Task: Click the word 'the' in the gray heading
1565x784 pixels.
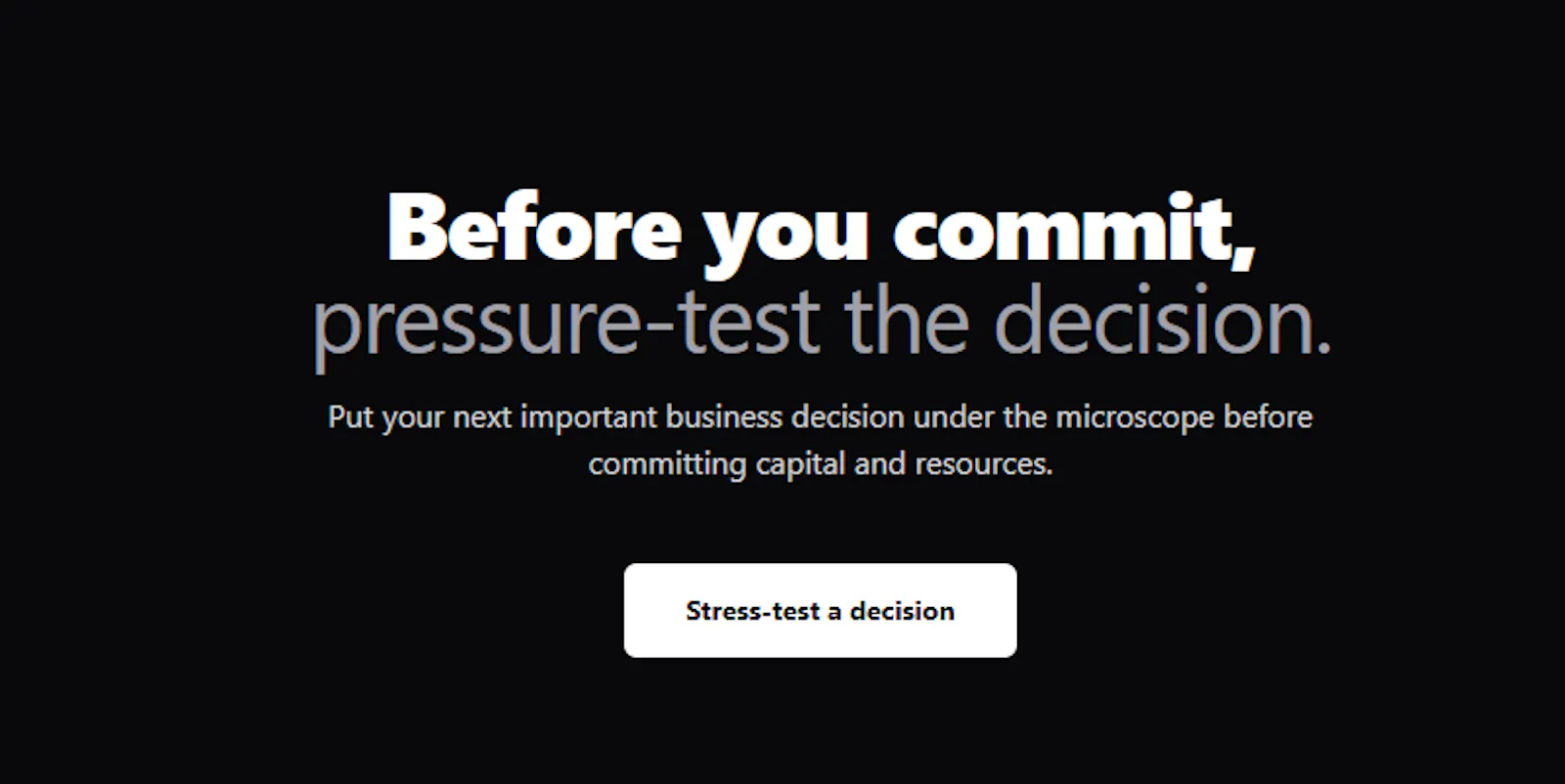Action: pos(907,321)
